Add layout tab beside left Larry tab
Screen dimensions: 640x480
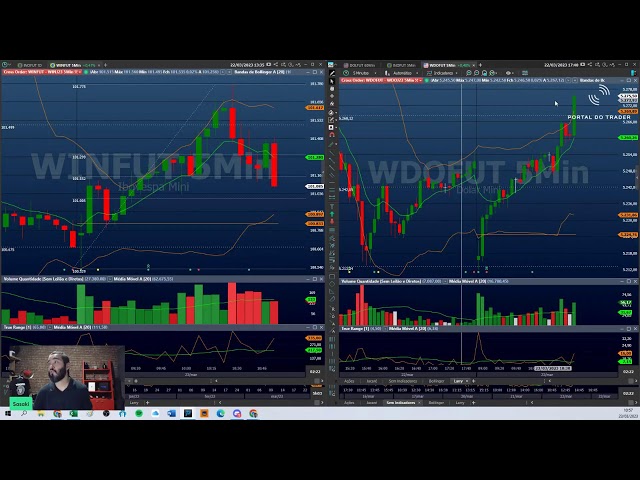pos(147,402)
